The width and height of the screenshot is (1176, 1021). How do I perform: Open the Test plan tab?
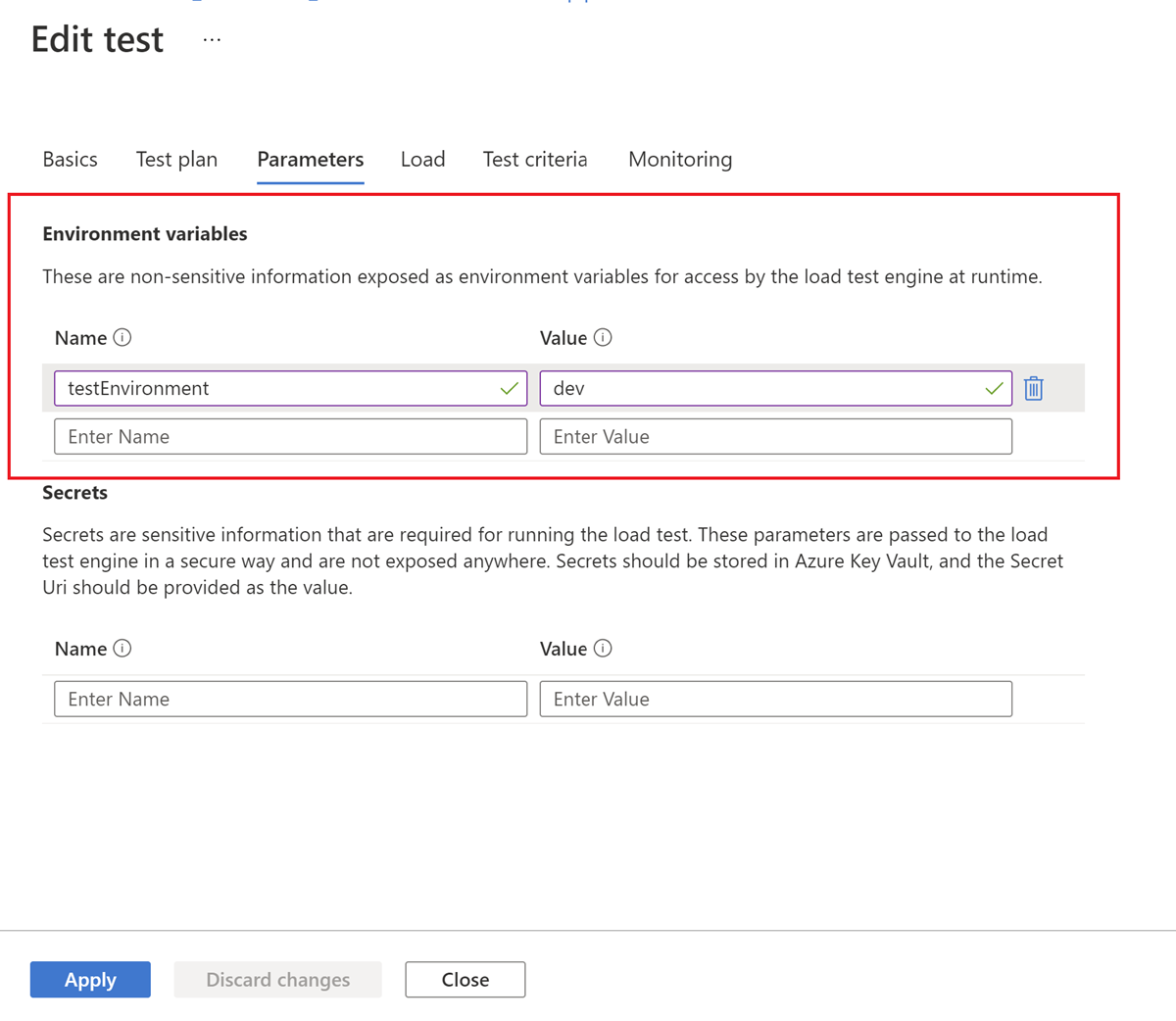click(176, 159)
